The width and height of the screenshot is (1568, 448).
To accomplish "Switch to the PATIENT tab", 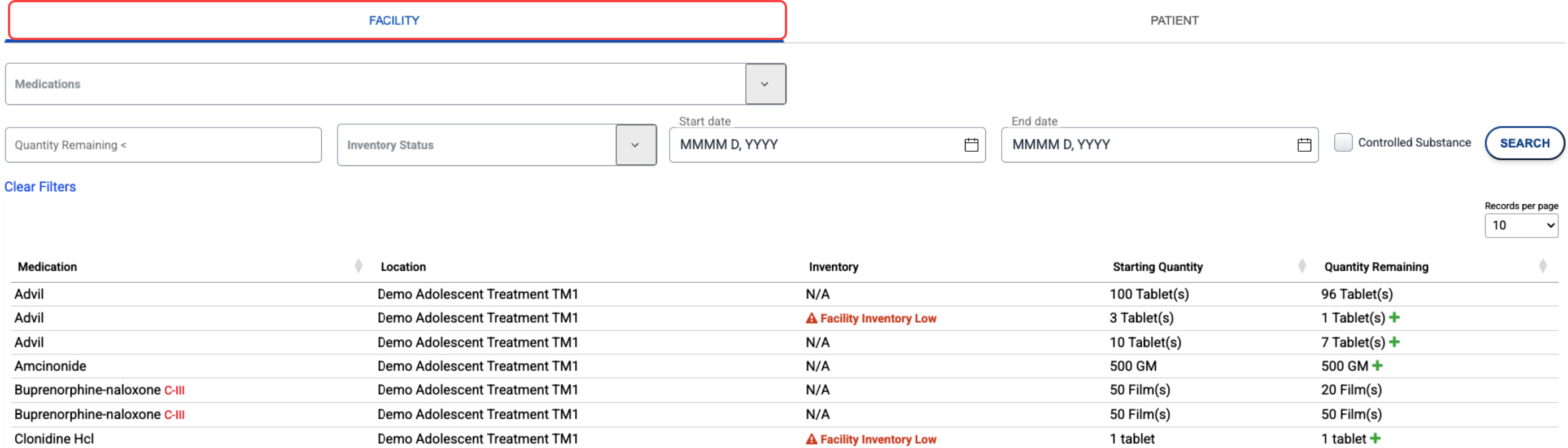I will [1173, 21].
